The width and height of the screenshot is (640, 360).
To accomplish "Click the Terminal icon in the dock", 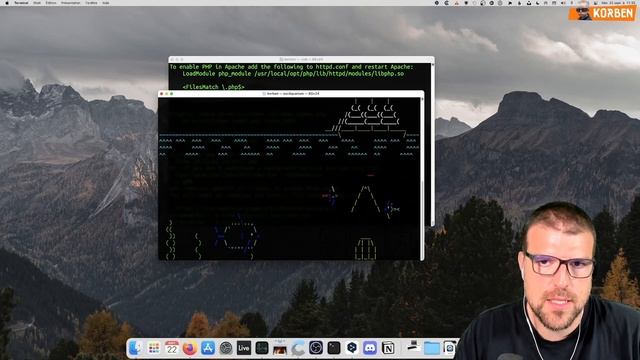I will 333,348.
